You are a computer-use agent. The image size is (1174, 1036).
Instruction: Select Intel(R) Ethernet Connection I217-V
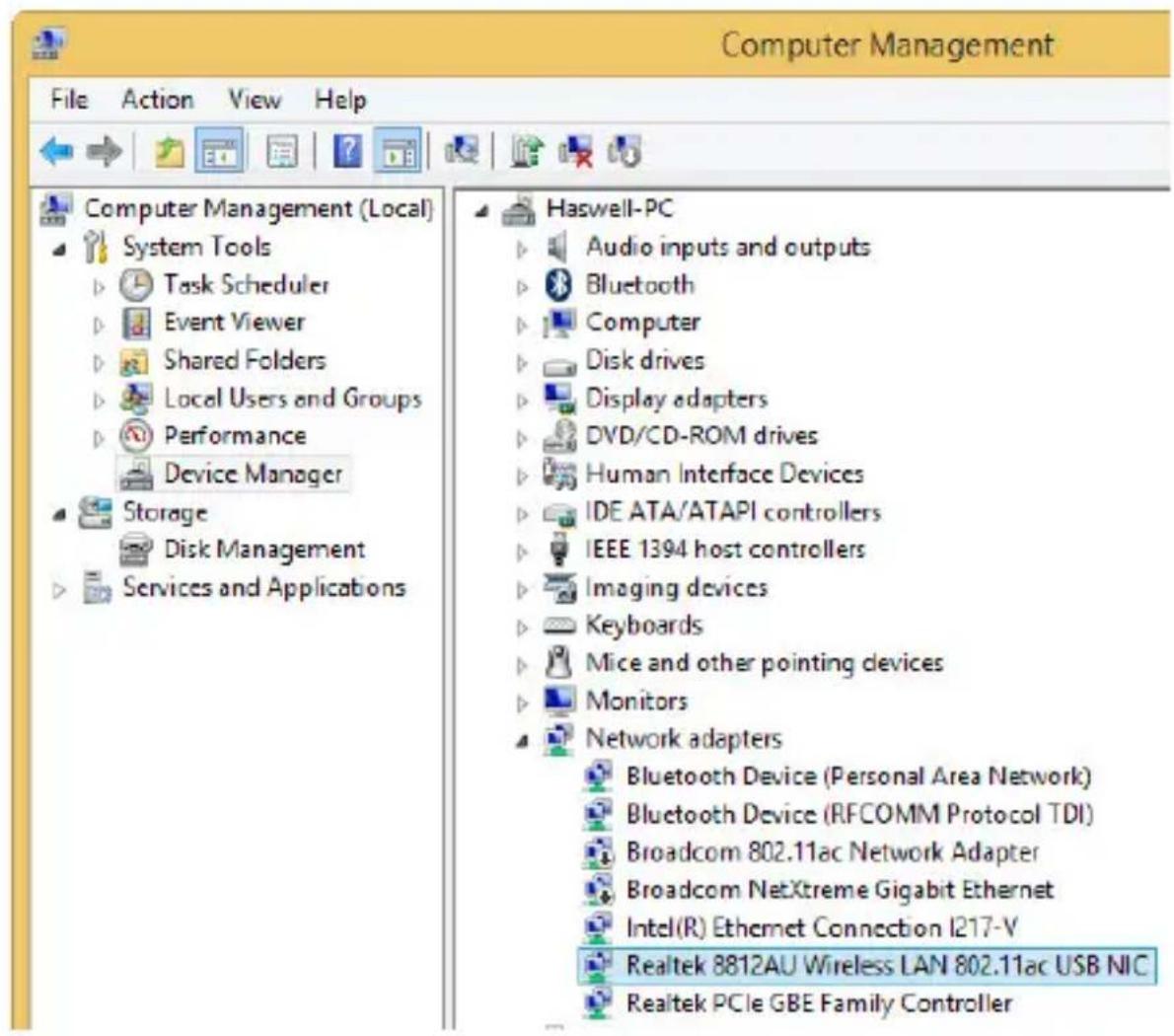(x=822, y=927)
